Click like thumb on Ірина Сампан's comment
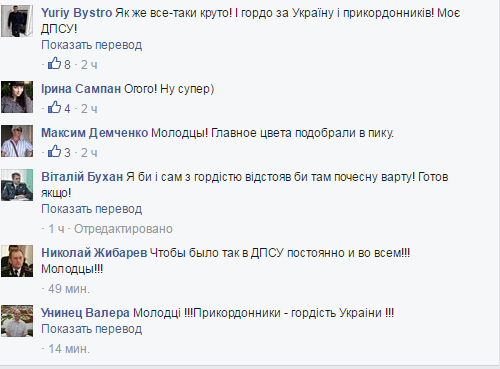Viewport: 500px width, 369px height. pyautogui.click(x=54, y=107)
